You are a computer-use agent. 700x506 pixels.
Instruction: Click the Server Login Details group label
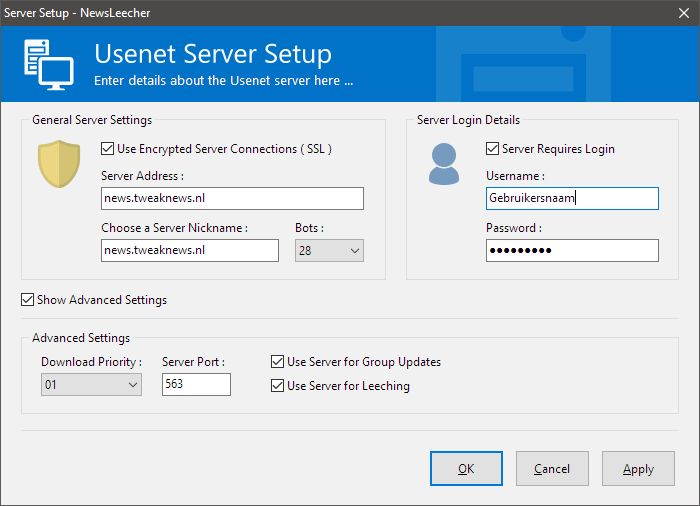tap(468, 120)
